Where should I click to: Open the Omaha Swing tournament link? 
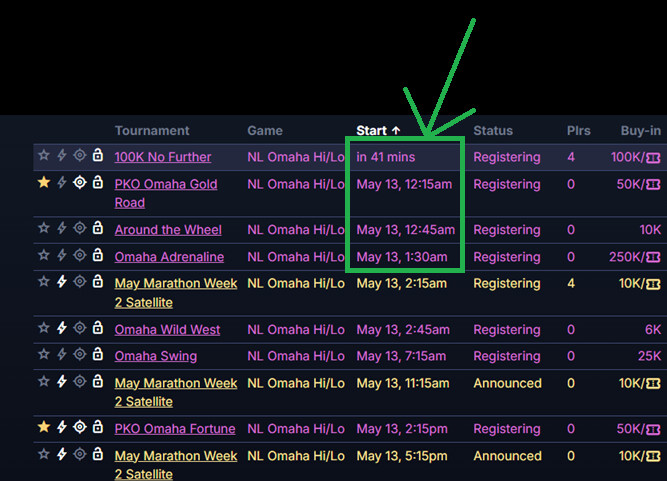point(156,356)
